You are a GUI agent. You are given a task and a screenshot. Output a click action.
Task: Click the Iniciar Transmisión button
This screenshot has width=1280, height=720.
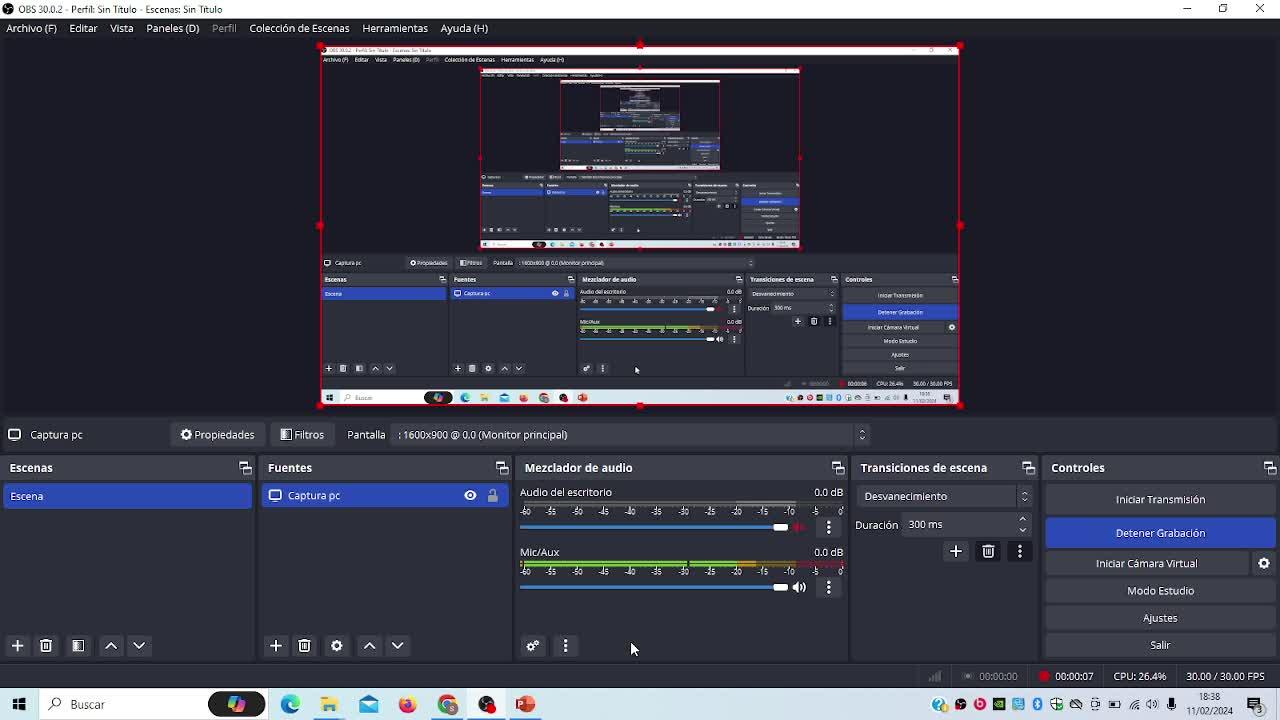(x=1160, y=499)
